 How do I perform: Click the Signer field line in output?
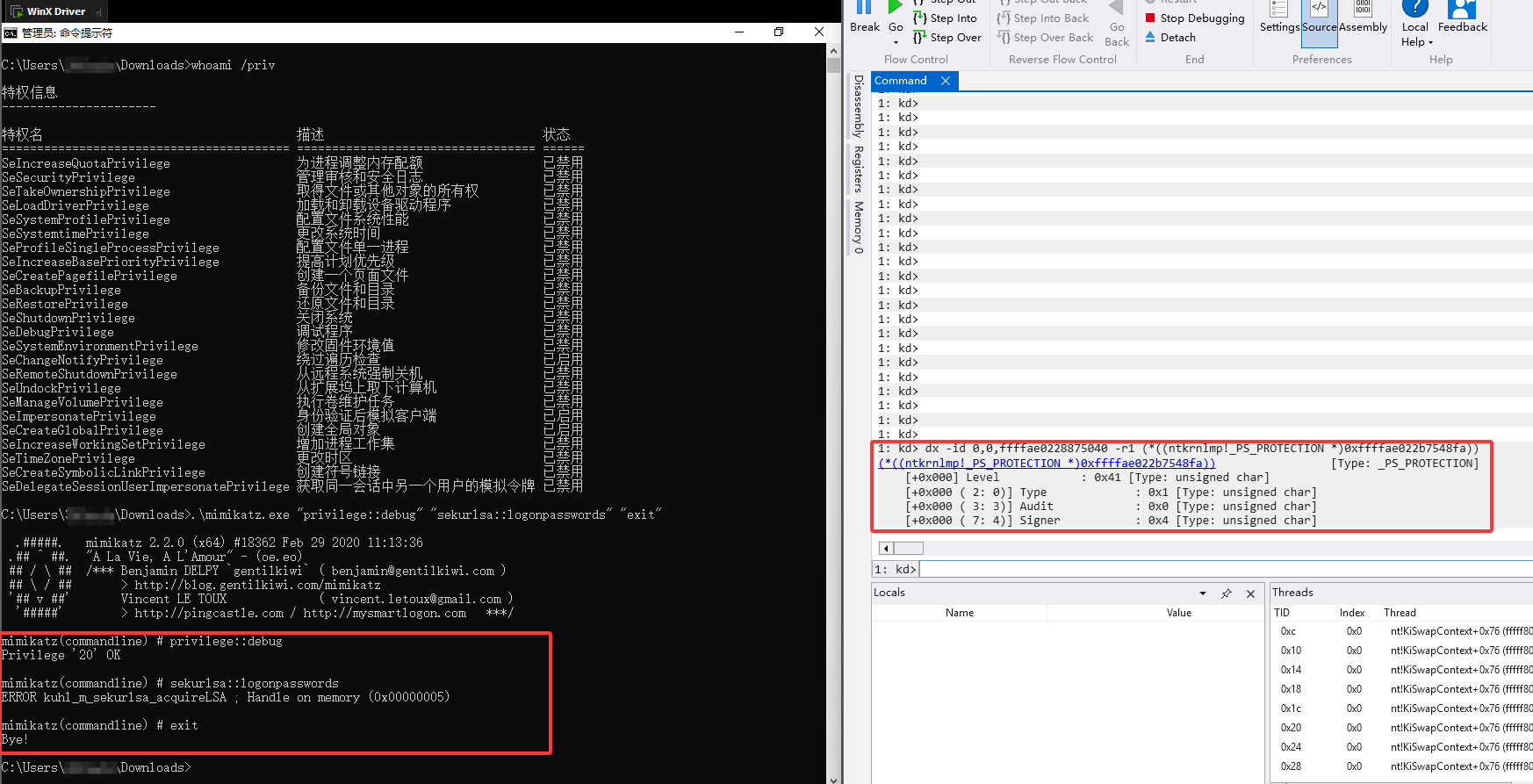pyautogui.click(x=1111, y=521)
